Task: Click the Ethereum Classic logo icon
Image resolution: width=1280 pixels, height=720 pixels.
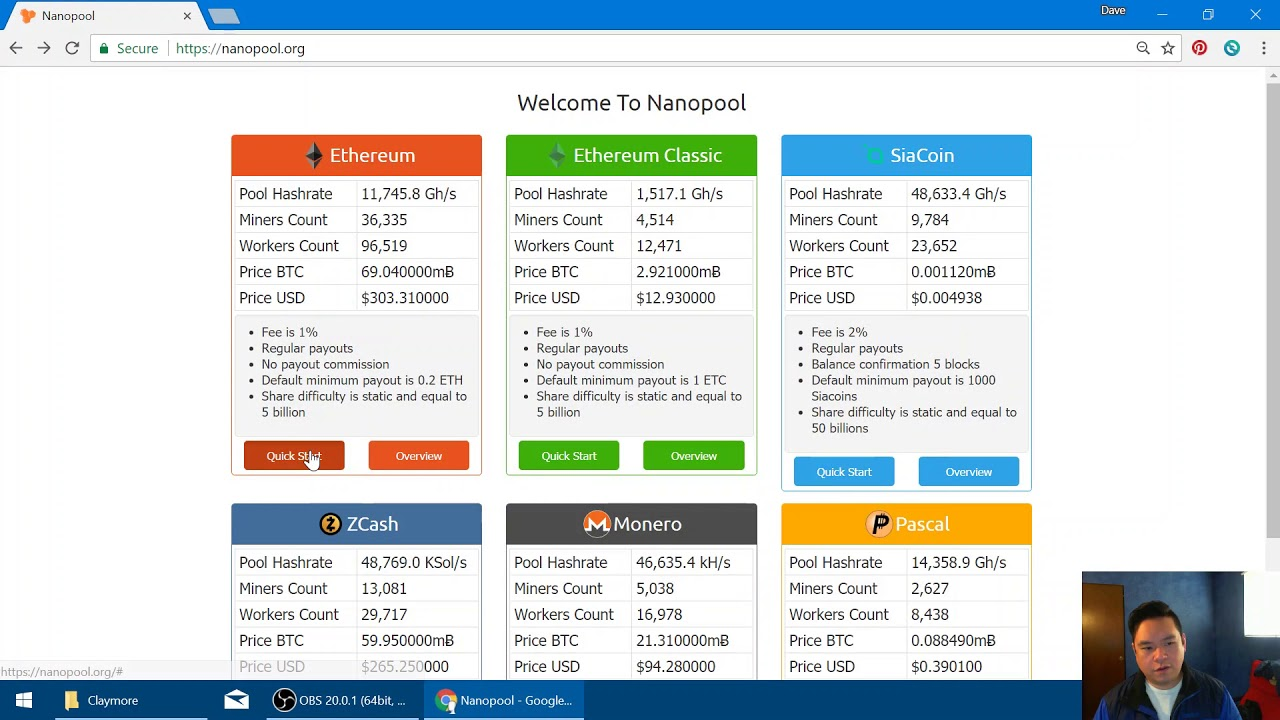Action: coord(557,155)
